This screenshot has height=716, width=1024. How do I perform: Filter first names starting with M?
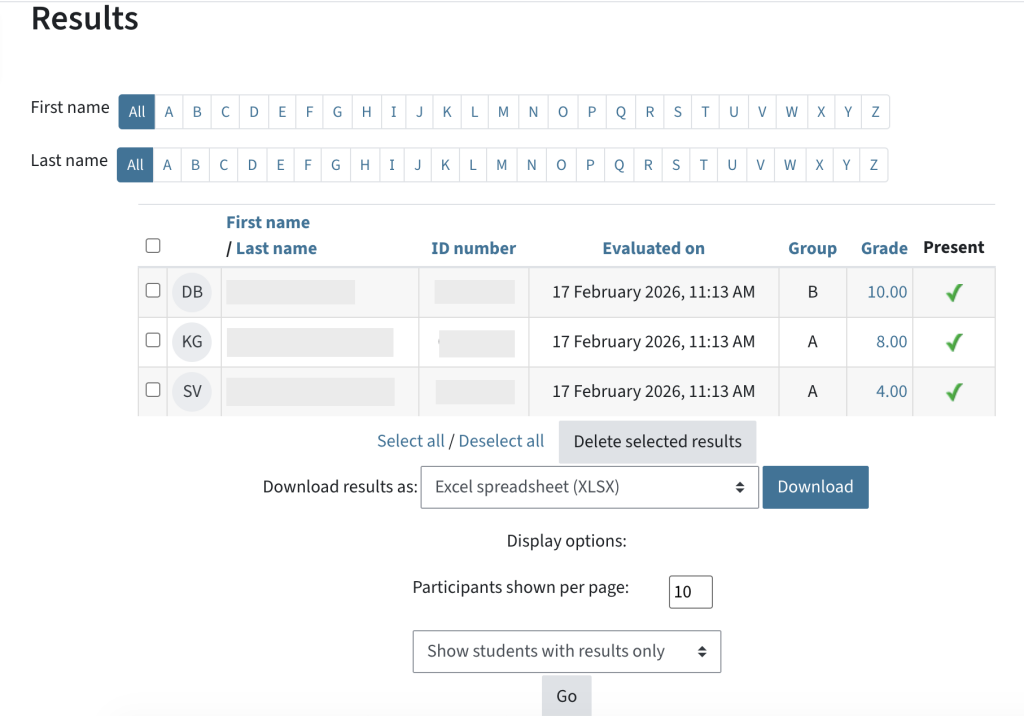(504, 112)
